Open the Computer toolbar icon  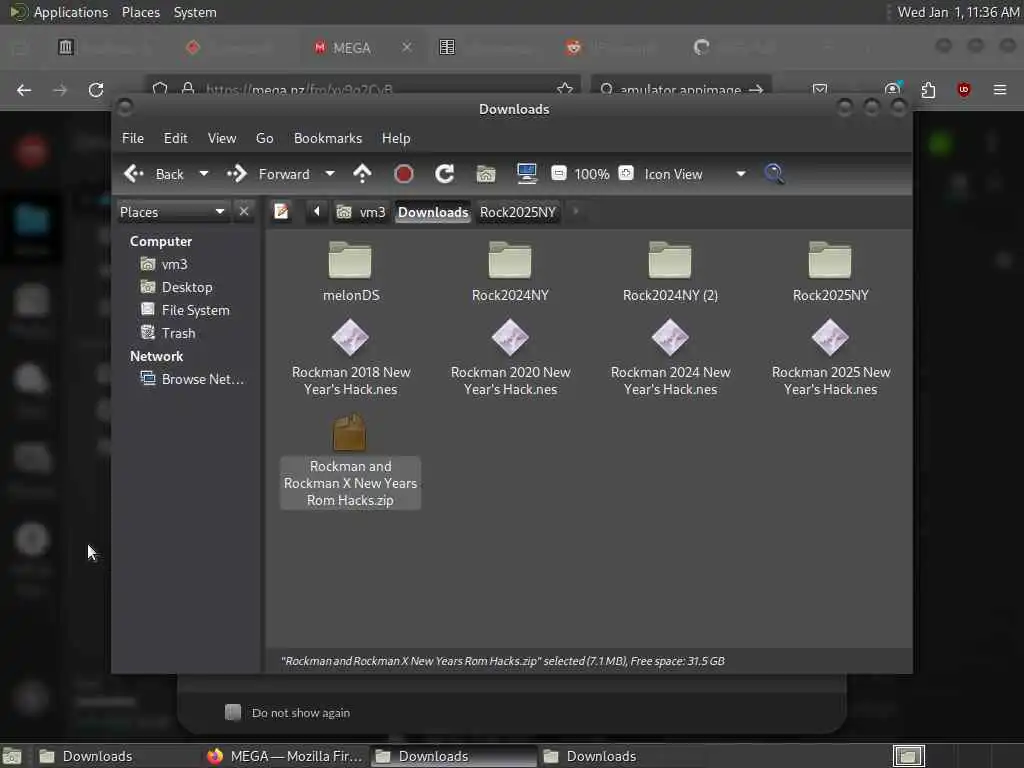coord(526,173)
